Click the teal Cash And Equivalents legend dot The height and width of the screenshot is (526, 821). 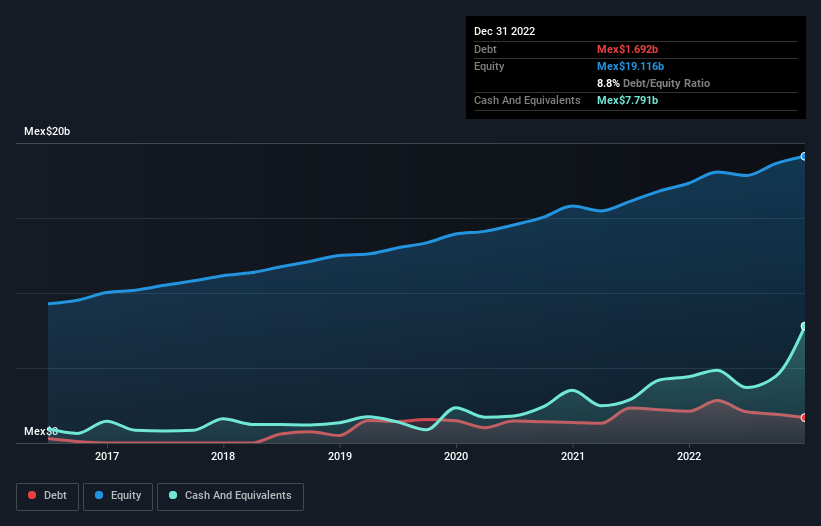(173, 495)
